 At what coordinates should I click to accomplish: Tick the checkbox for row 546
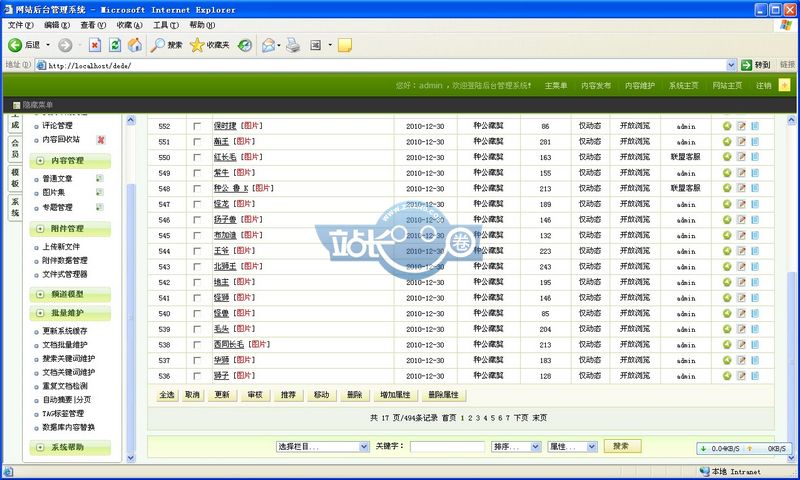pyautogui.click(x=197, y=220)
